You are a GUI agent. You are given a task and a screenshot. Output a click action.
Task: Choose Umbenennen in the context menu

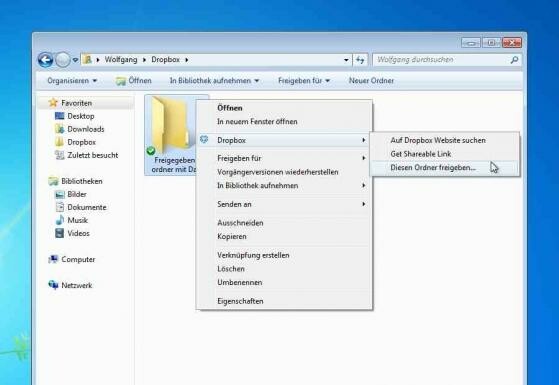coord(284,282)
